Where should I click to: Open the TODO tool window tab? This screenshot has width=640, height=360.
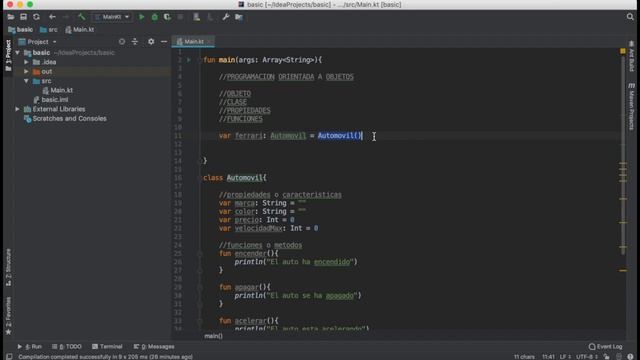67,347
